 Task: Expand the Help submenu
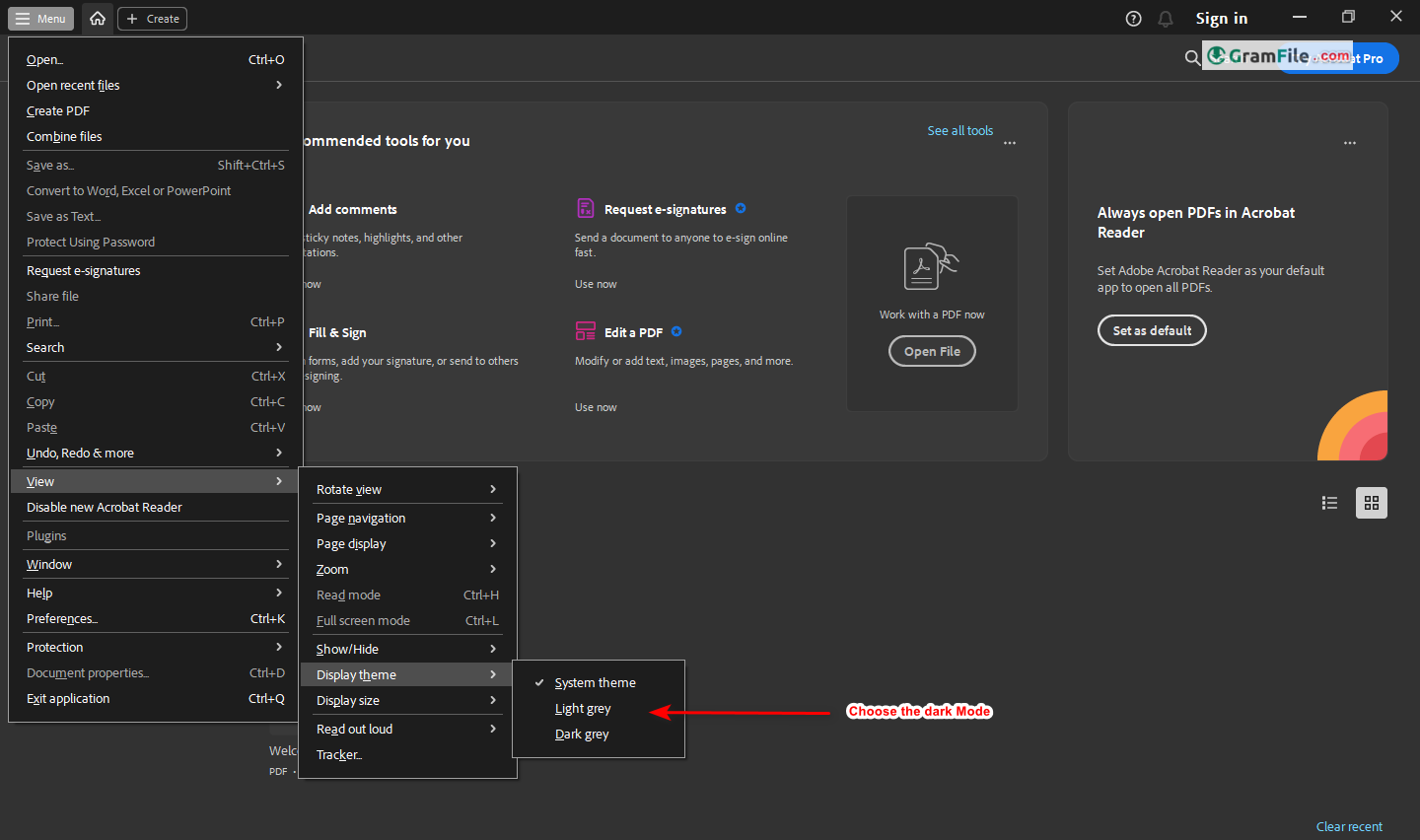[x=156, y=593]
